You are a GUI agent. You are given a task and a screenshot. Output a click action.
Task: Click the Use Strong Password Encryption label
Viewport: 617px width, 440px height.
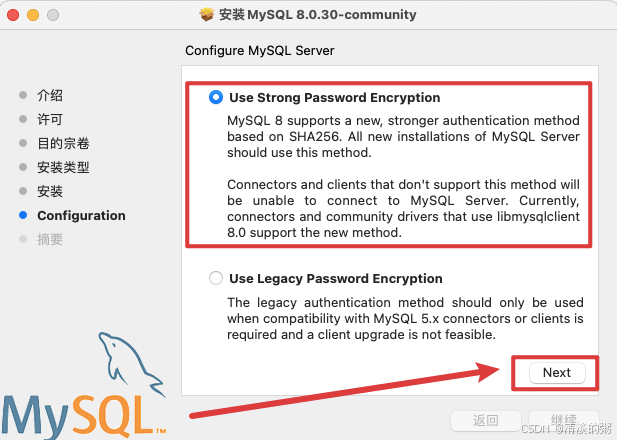pyautogui.click(x=334, y=98)
